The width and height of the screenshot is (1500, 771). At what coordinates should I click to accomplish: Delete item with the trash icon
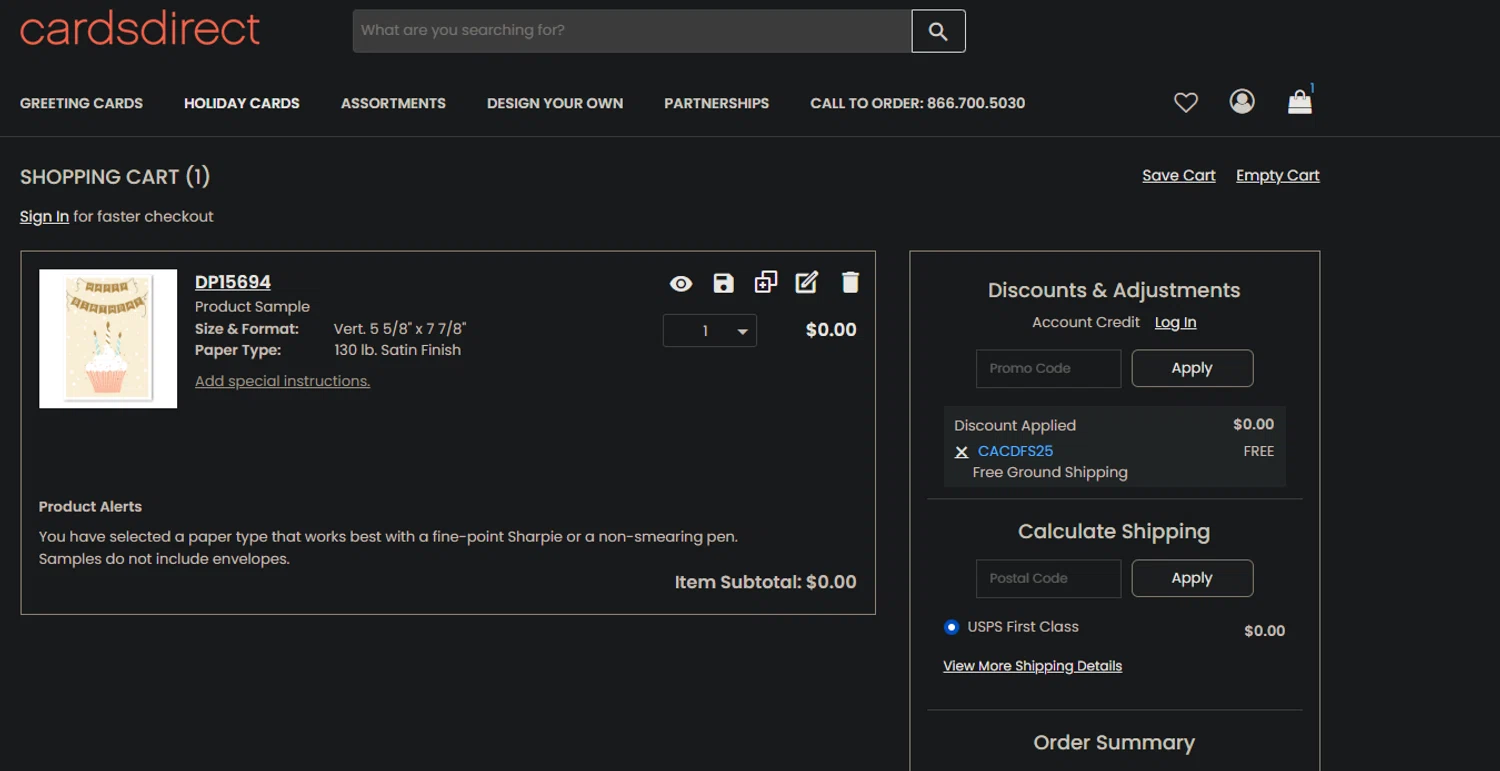click(x=850, y=283)
